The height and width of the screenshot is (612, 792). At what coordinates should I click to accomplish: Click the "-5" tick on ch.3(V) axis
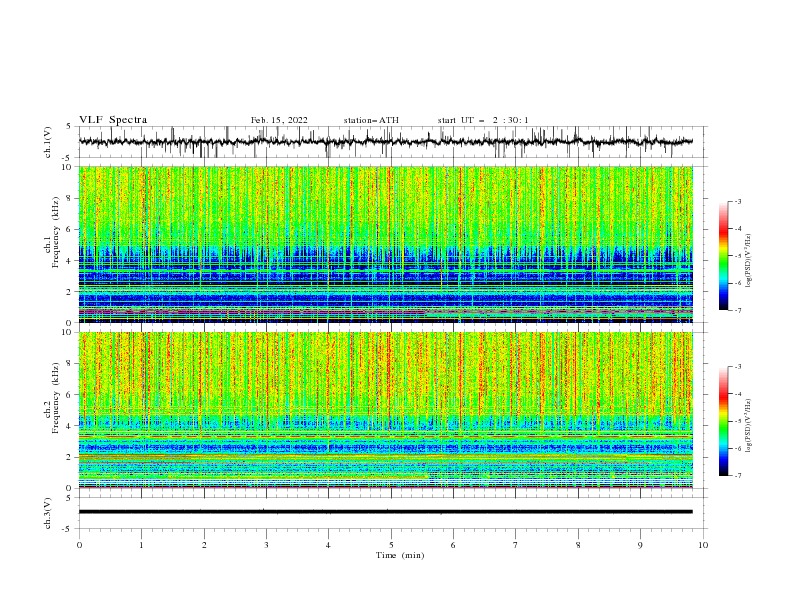click(x=67, y=529)
